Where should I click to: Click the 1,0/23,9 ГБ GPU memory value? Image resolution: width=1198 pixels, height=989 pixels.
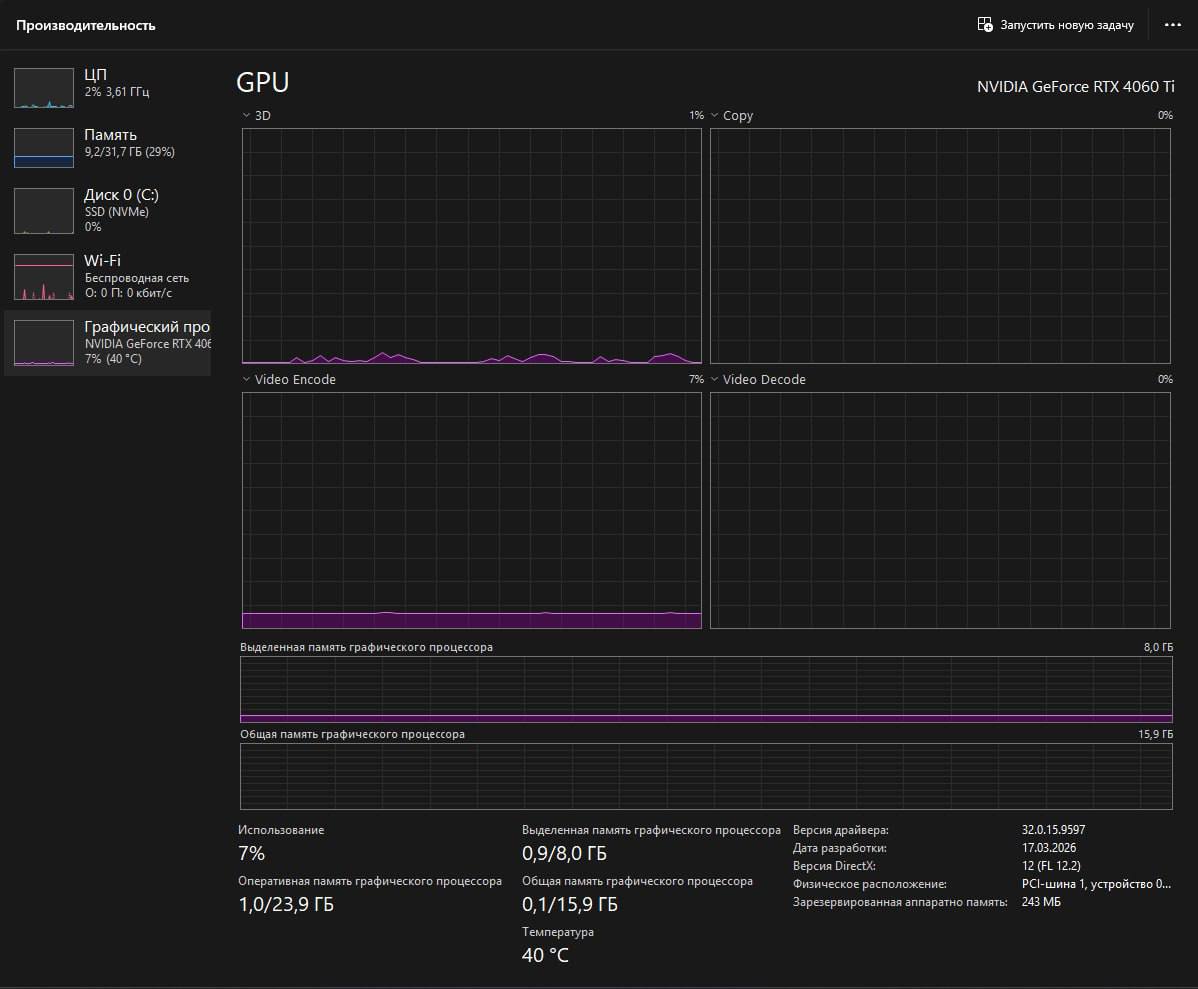point(287,904)
